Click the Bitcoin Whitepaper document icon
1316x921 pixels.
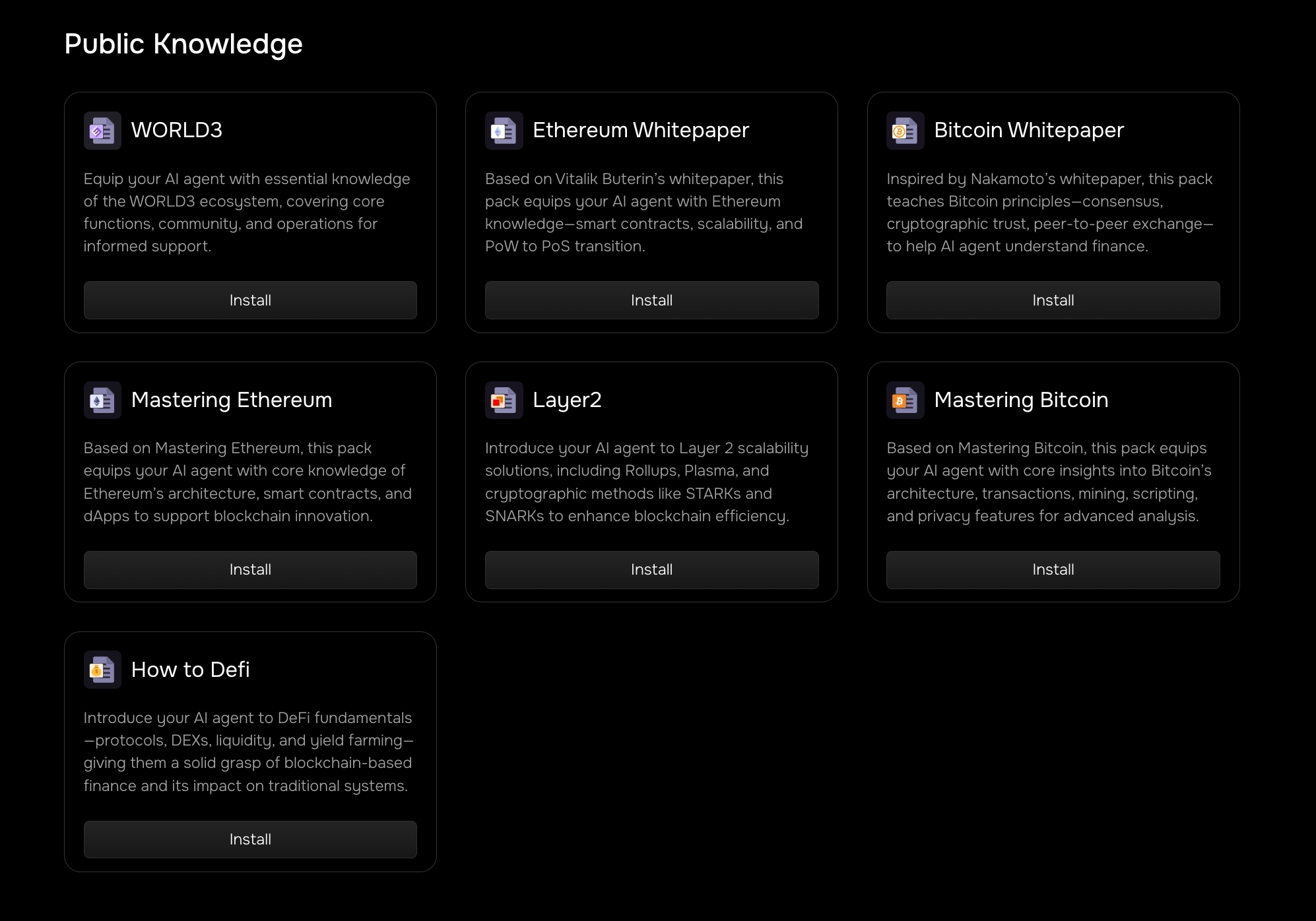pos(905,131)
